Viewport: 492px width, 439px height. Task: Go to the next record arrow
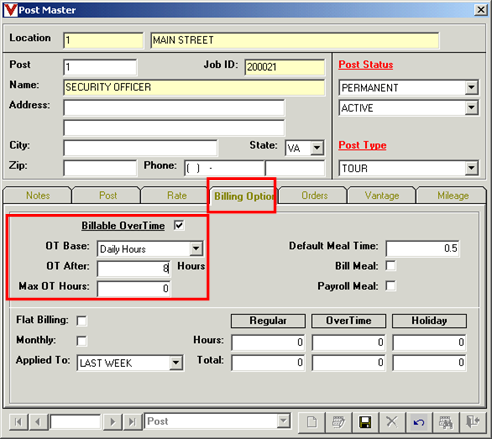pyautogui.click(x=113, y=422)
